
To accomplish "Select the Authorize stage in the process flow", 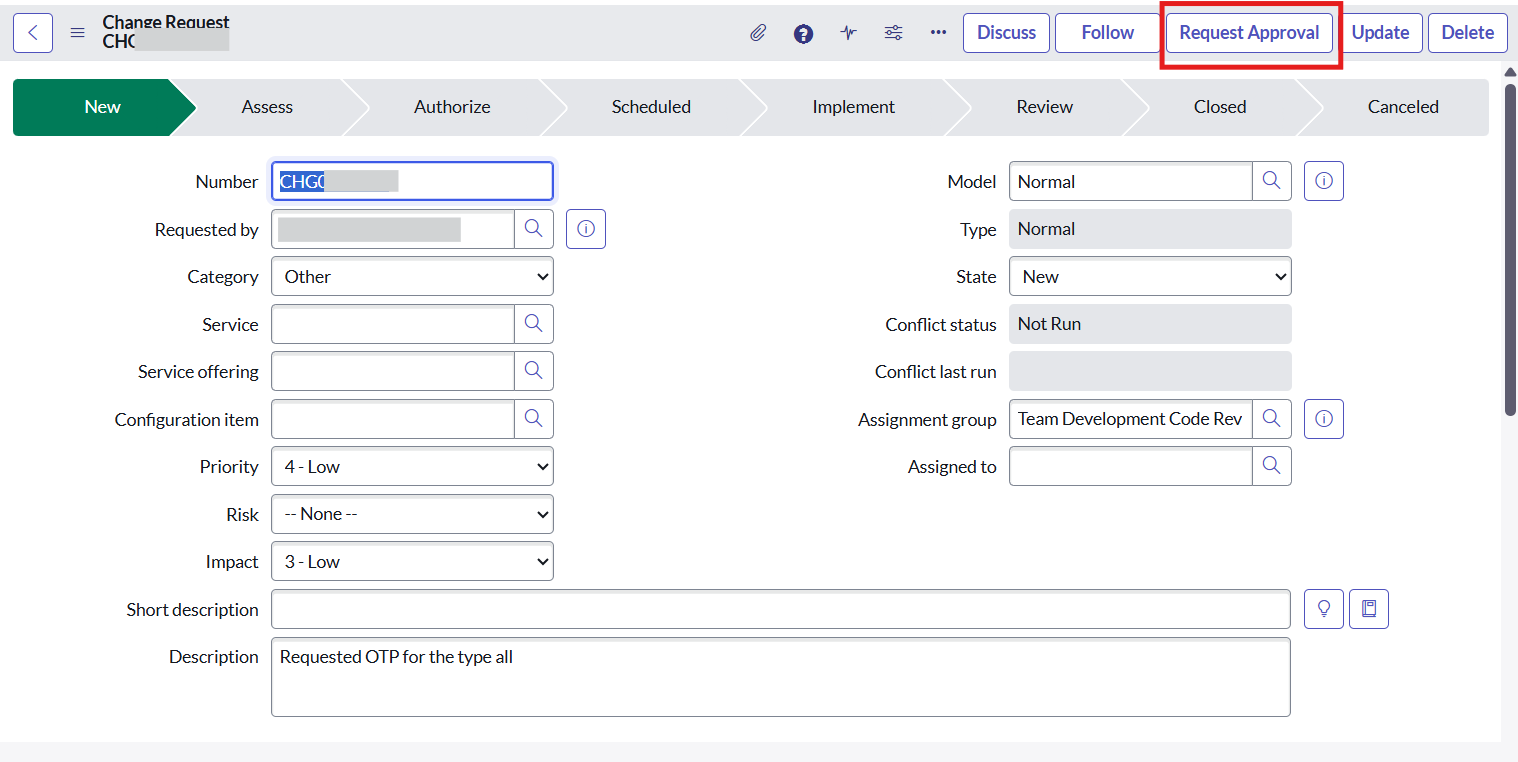I will (x=452, y=107).
